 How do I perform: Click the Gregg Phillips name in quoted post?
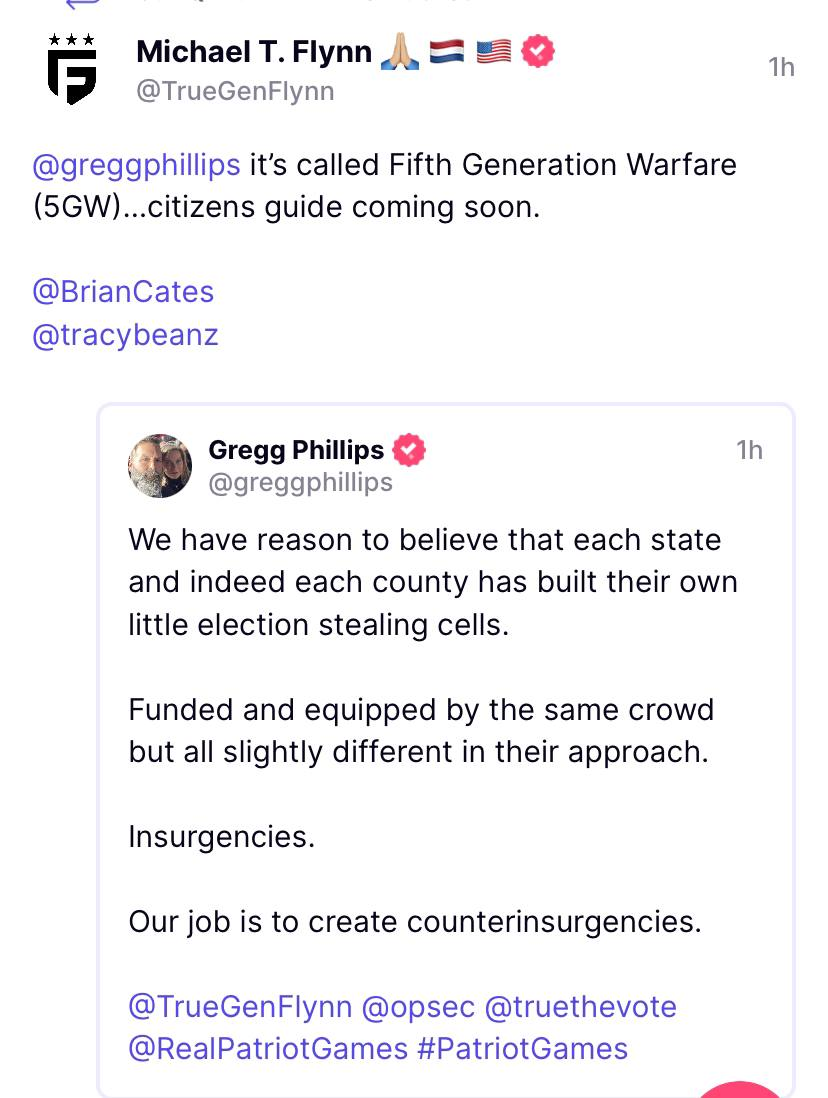(x=295, y=450)
